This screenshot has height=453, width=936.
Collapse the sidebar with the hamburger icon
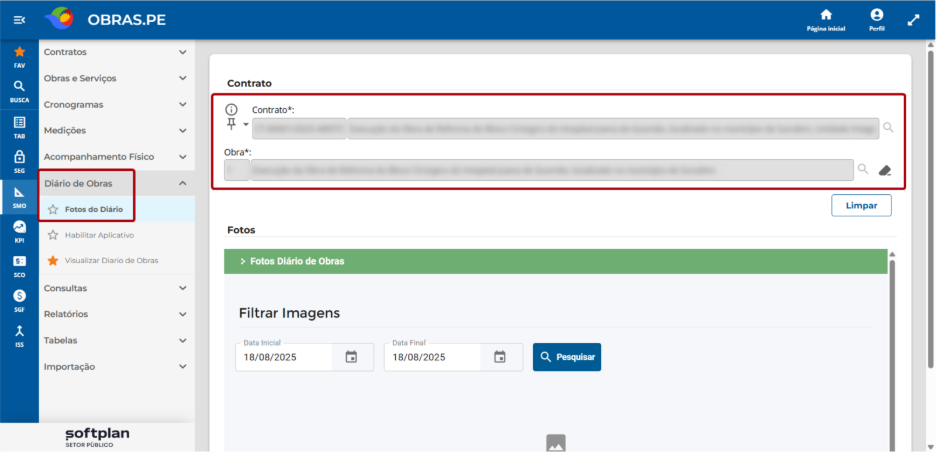point(19,20)
